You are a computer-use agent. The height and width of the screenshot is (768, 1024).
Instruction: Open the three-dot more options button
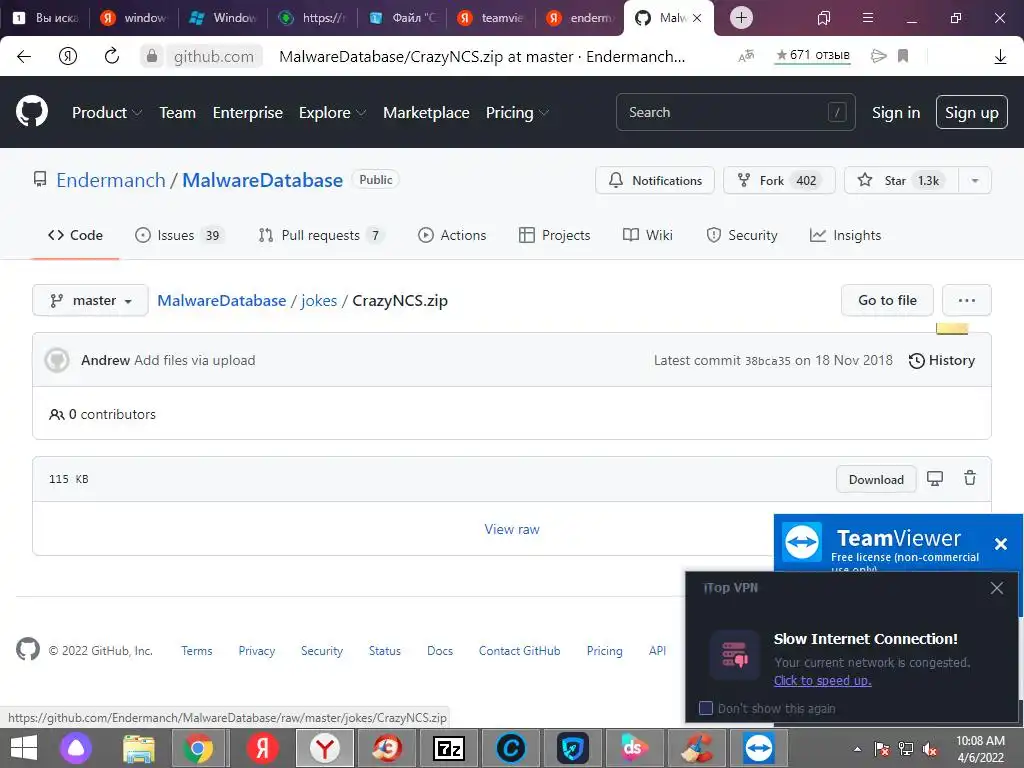pos(967,300)
